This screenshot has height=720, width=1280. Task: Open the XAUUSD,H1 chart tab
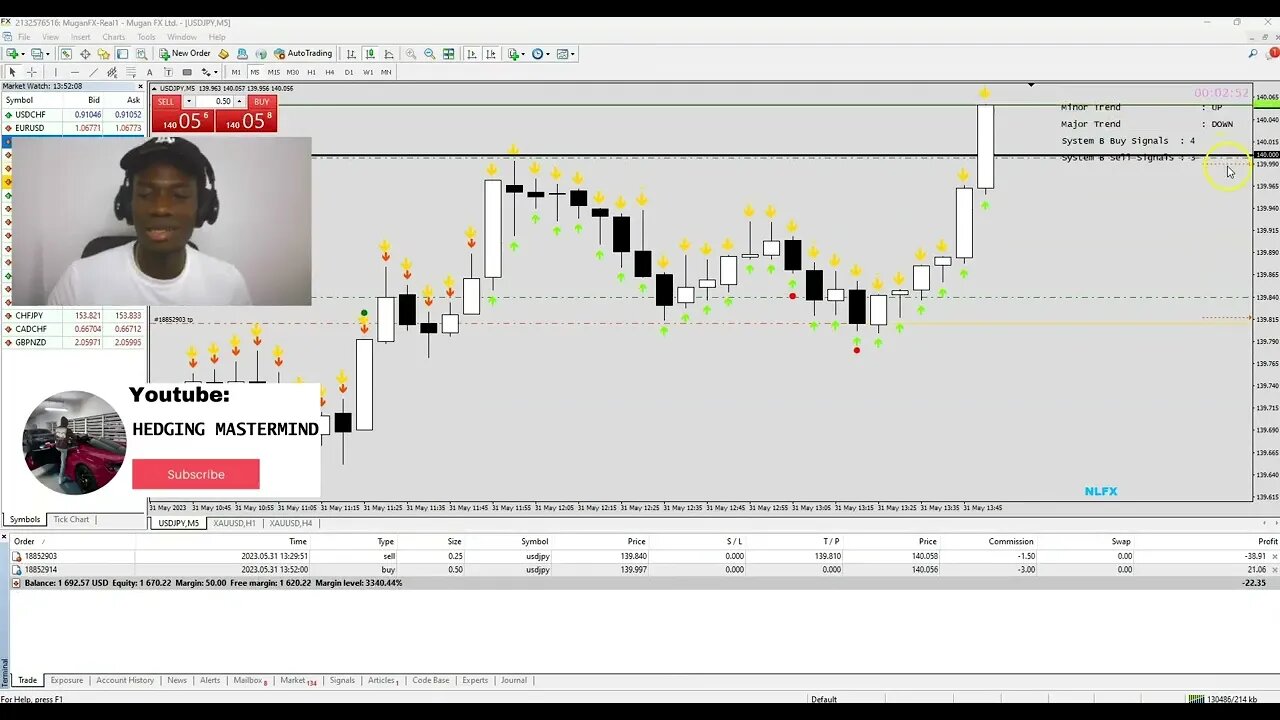(x=234, y=523)
